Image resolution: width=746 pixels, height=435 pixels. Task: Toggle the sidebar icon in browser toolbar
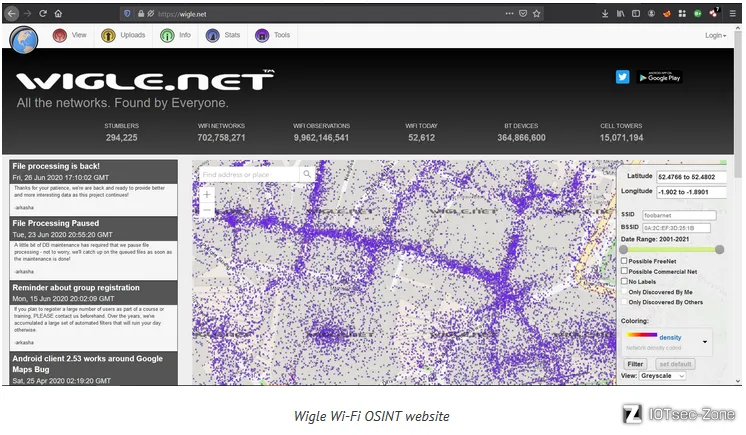(636, 13)
